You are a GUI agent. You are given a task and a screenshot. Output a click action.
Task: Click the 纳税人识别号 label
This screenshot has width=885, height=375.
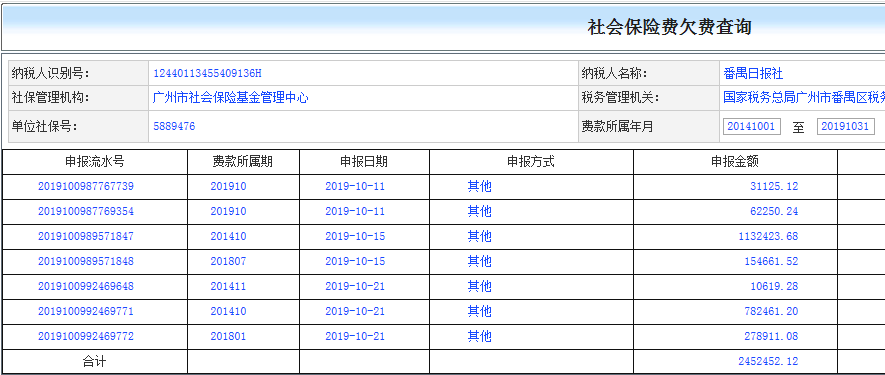click(51, 73)
